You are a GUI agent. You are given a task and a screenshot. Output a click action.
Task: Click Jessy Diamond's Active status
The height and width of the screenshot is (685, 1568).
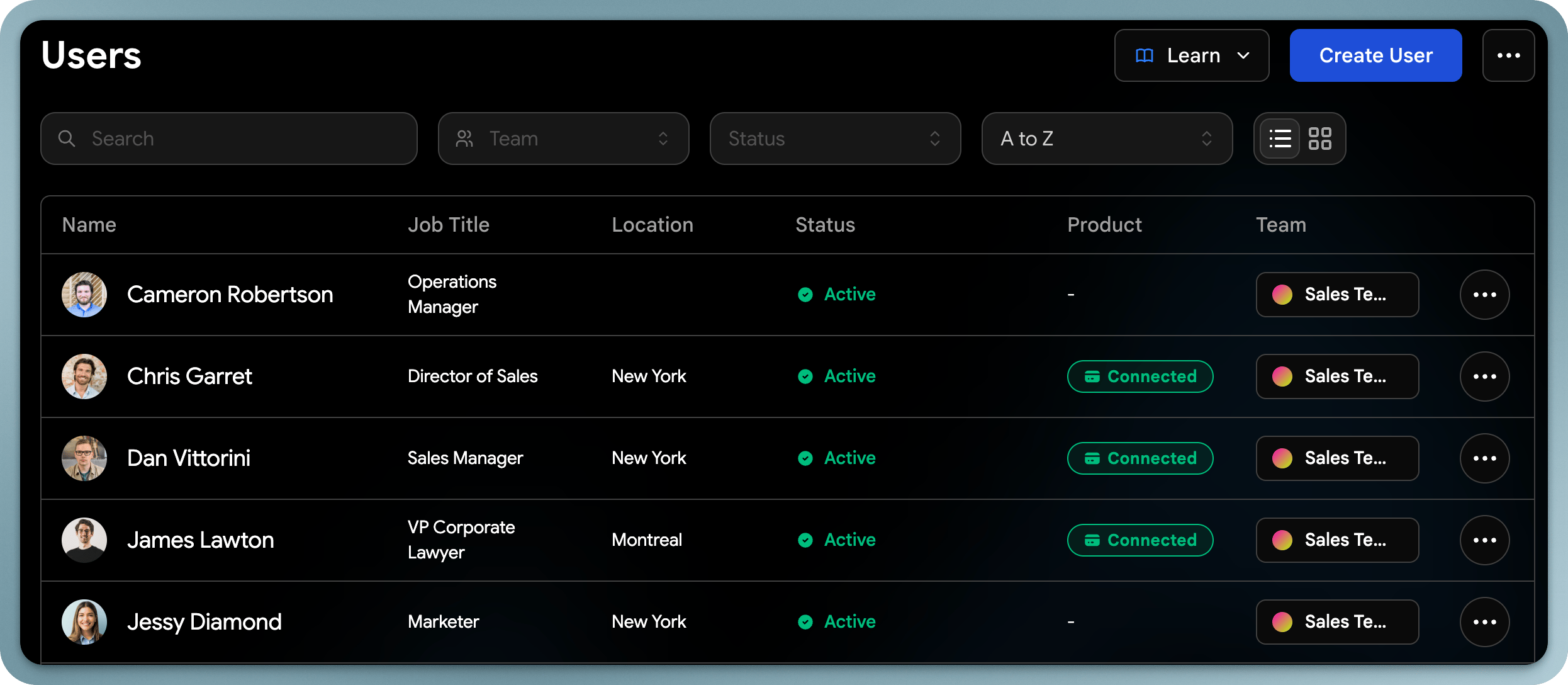pos(836,622)
